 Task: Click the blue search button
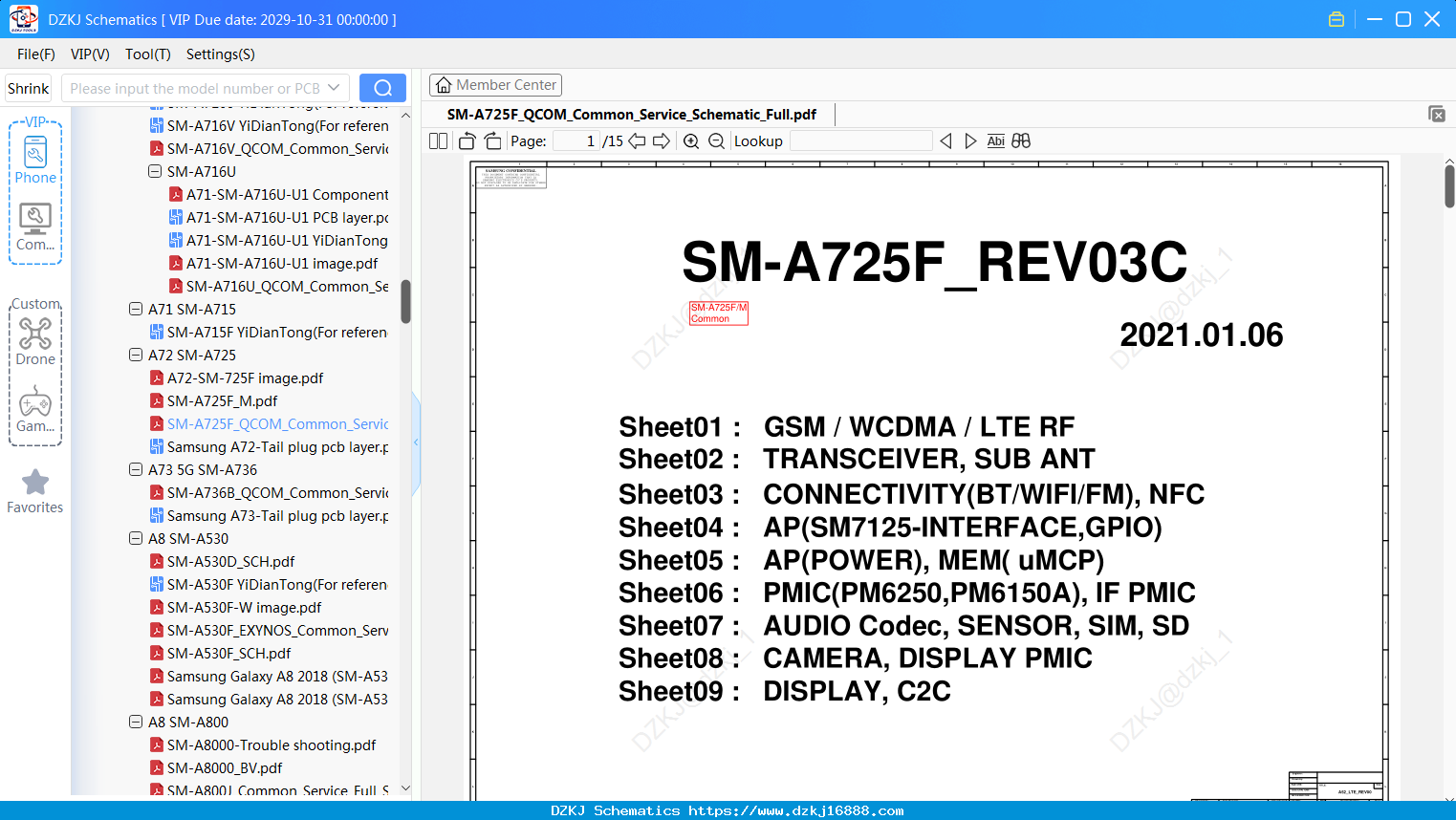tap(382, 88)
